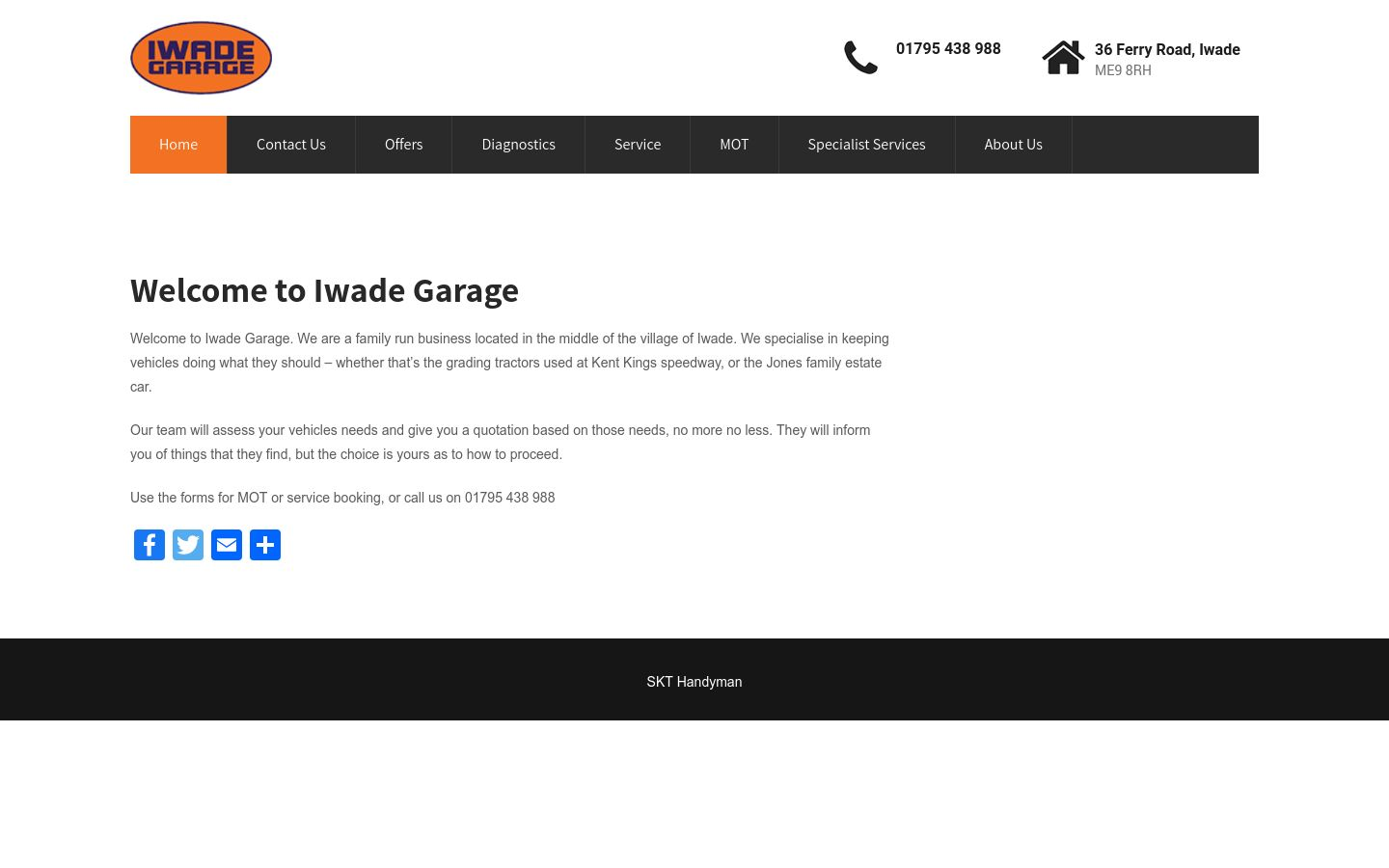Image resolution: width=1389 pixels, height=868 pixels.
Task: Open the Offers menu item
Action: (404, 145)
